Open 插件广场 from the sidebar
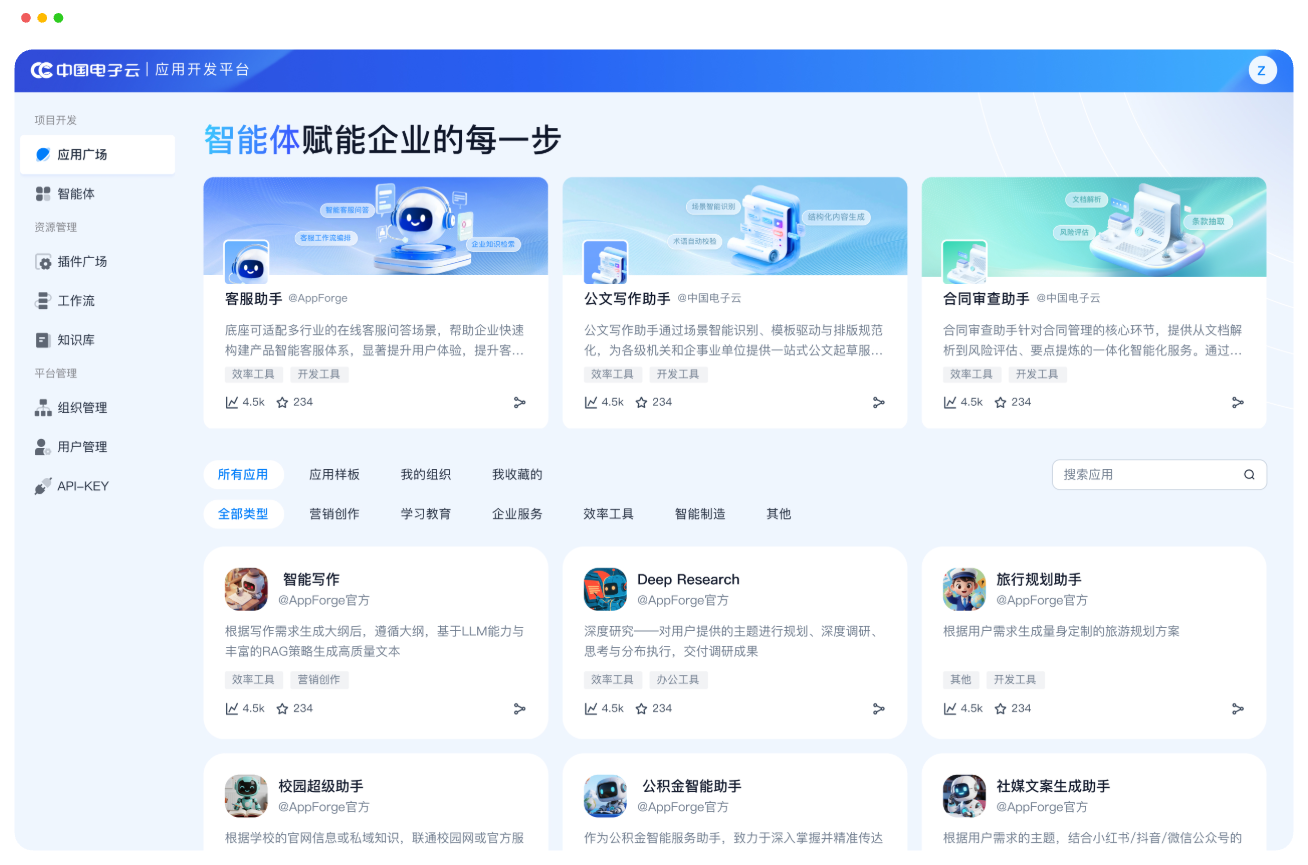Image resolution: width=1308 pixels, height=865 pixels. [81, 262]
